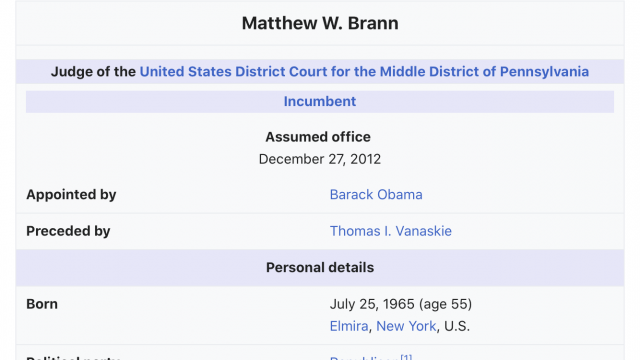Click the July 25, 1965 birth date
The width and height of the screenshot is (640, 360).
[372, 304]
